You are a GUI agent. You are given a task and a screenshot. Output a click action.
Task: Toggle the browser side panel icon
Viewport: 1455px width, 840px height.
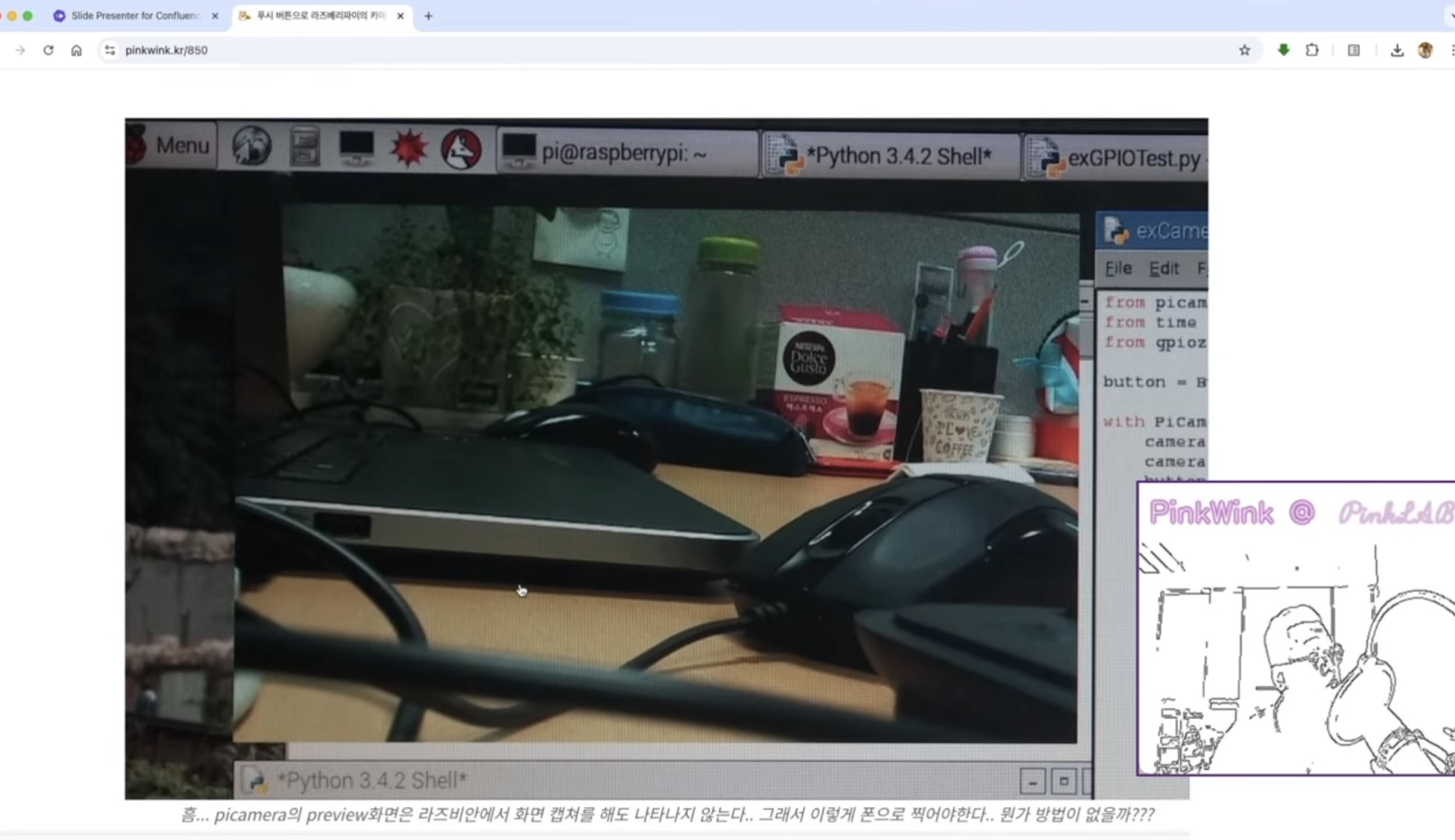1353,50
